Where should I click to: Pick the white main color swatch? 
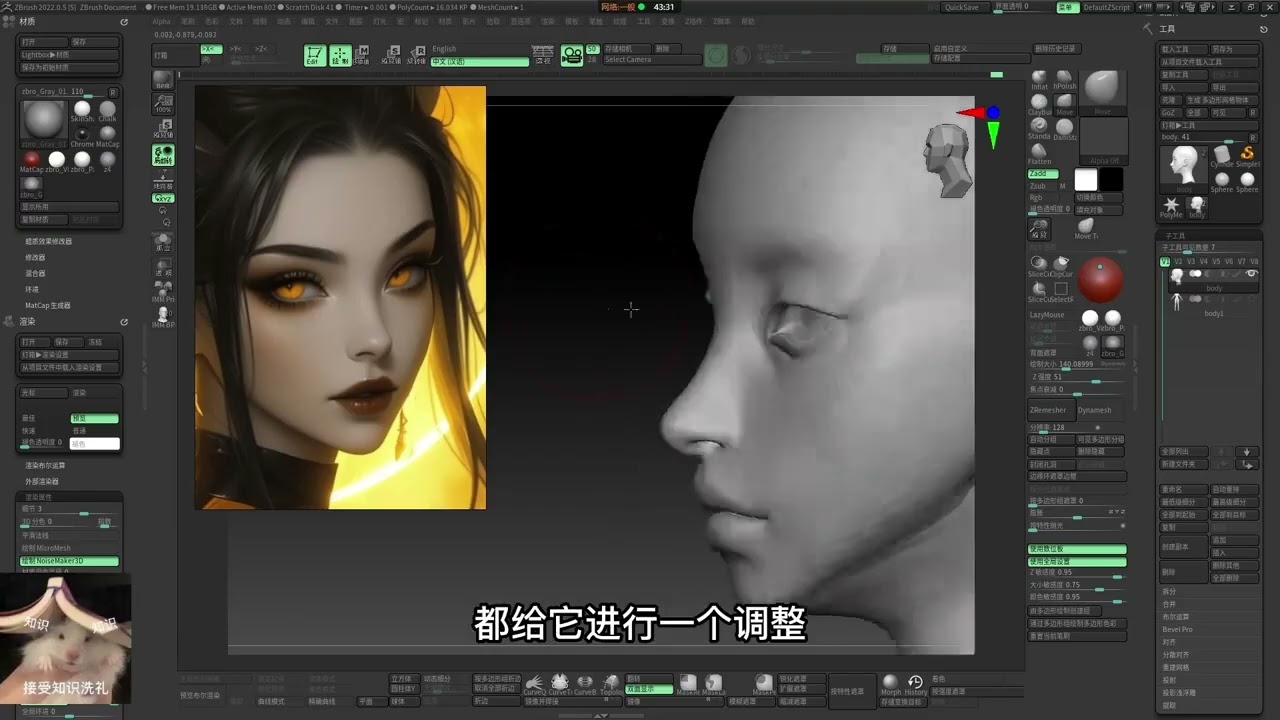click(x=1086, y=180)
